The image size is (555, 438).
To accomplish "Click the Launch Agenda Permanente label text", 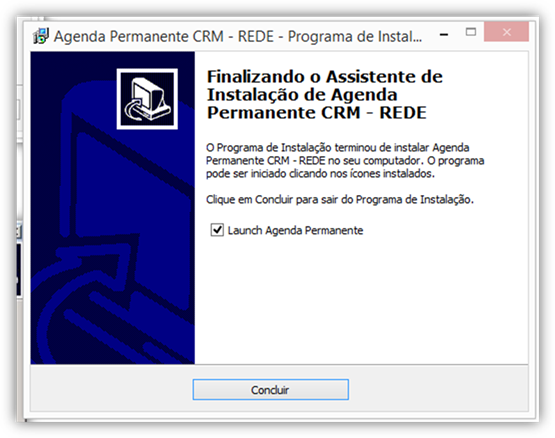I will coord(295,231).
